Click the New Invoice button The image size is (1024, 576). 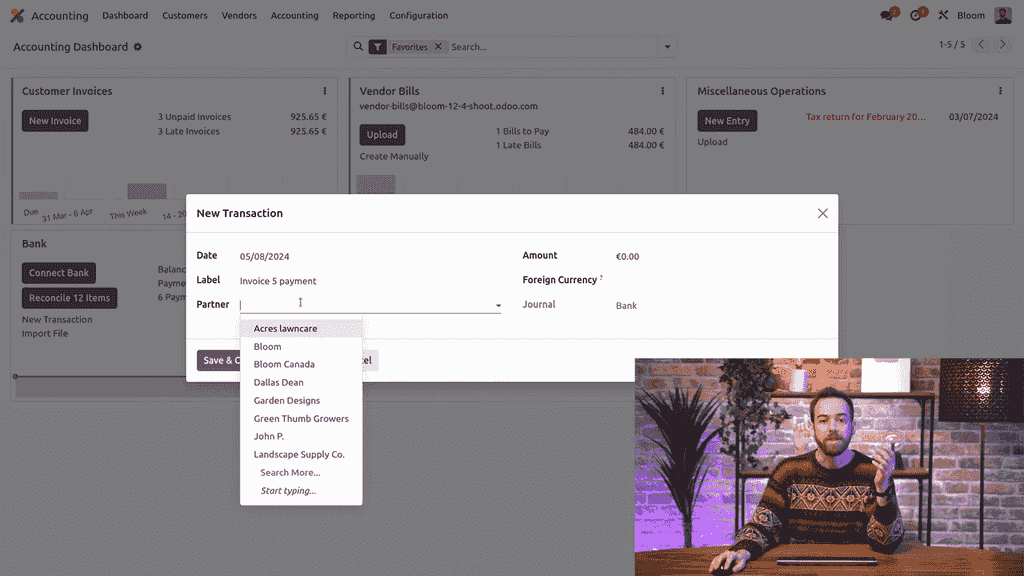(x=55, y=121)
